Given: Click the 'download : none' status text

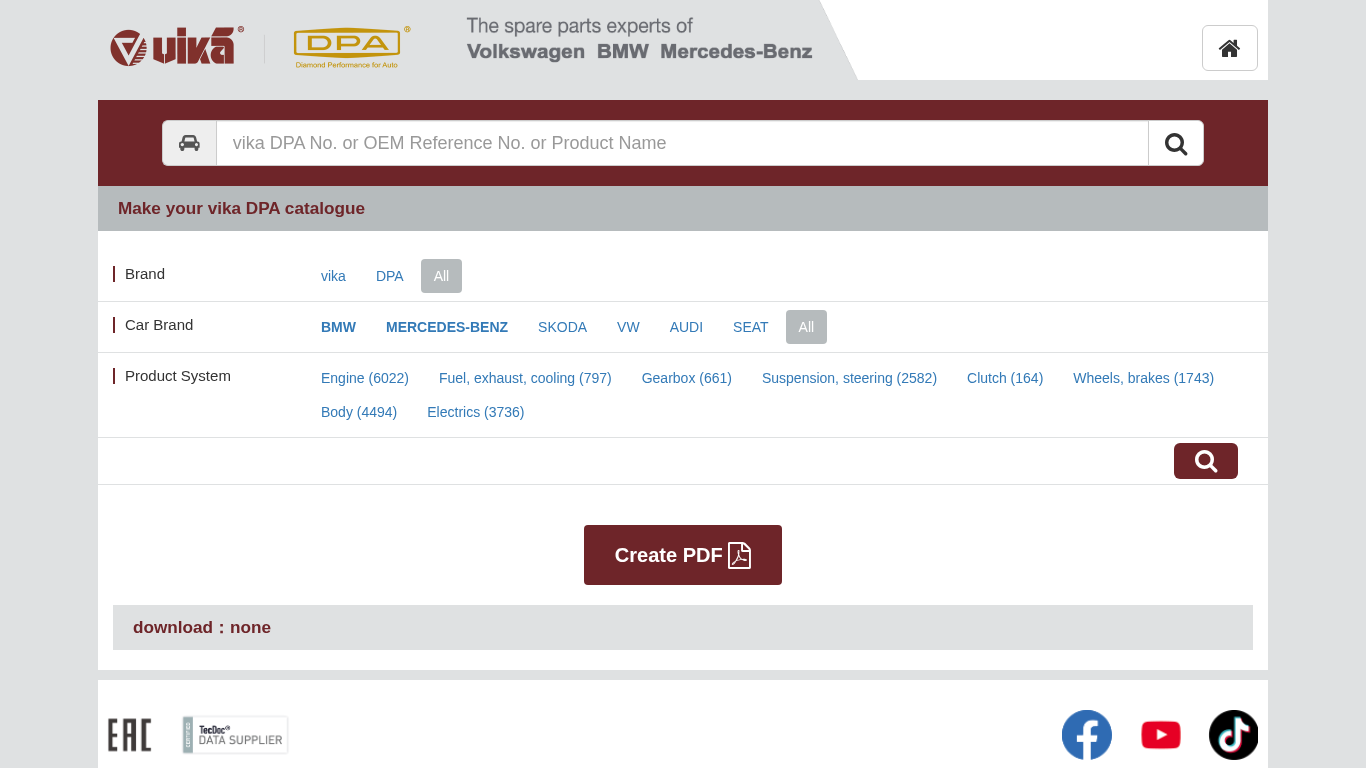Looking at the screenshot, I should click(x=202, y=627).
